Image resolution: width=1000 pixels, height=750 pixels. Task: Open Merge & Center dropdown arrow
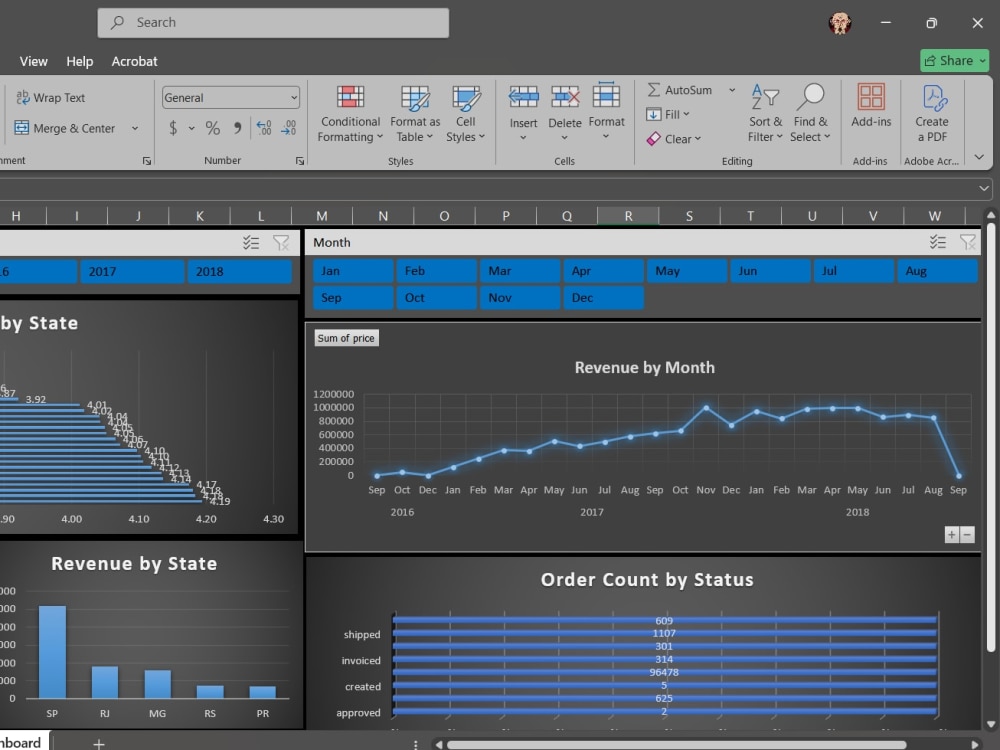tap(135, 128)
